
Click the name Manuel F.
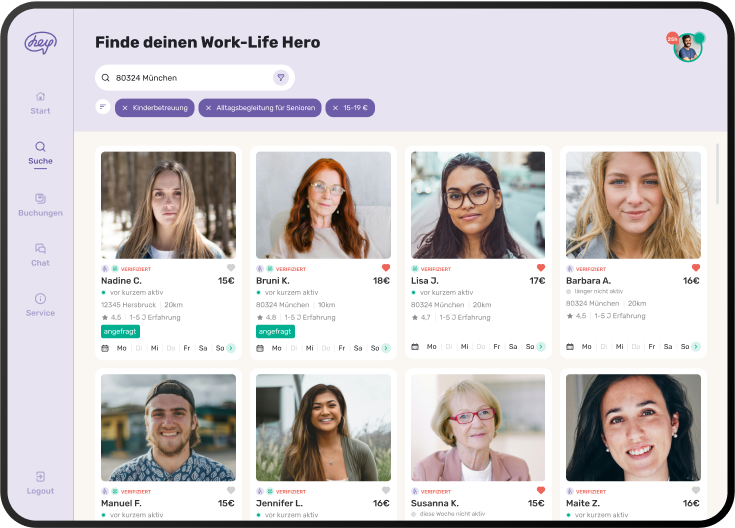pyautogui.click(x=121, y=503)
